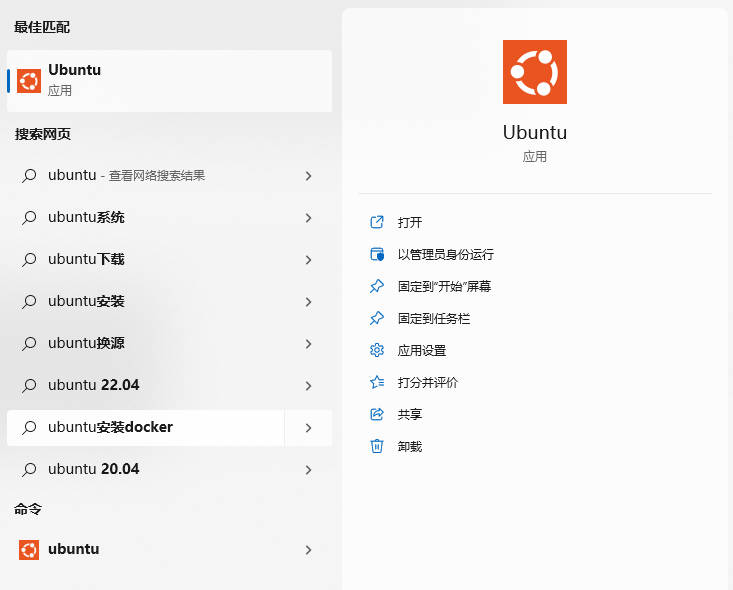This screenshot has width=733, height=590.
Task: Select 打开 to launch Ubuntu
Action: pyautogui.click(x=410, y=223)
